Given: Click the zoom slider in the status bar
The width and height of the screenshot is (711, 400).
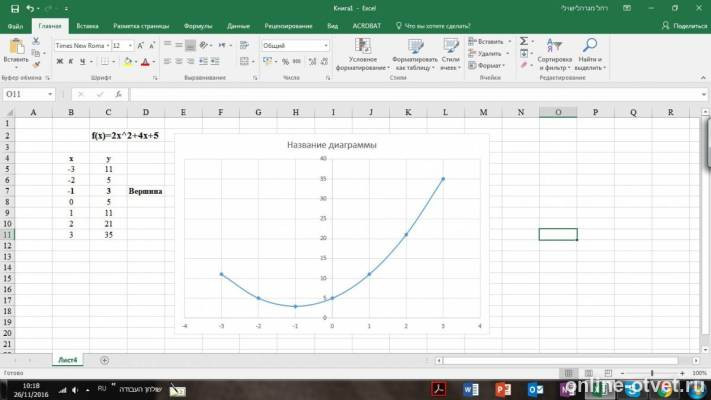Looking at the screenshot, I should pyautogui.click(x=652, y=373).
